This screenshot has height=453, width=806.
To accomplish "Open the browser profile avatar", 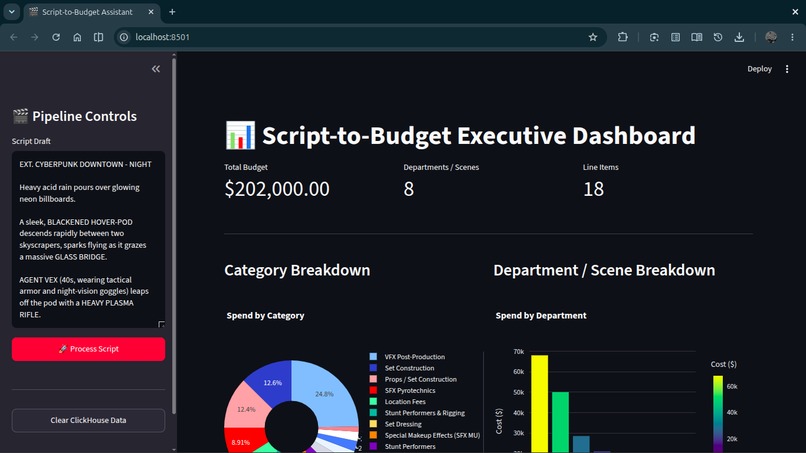I will click(771, 37).
